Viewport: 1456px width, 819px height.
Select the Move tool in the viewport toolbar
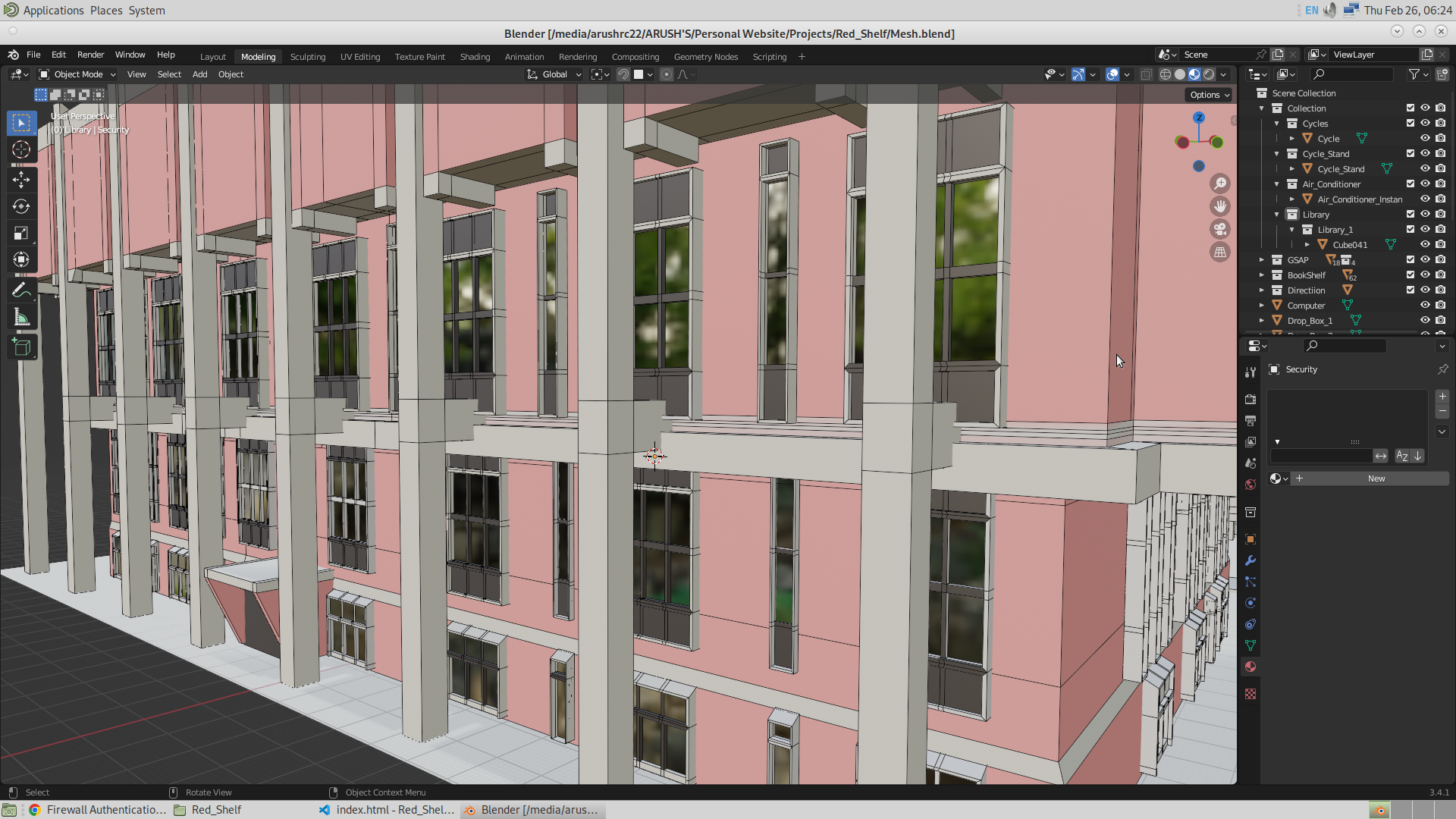(21, 180)
